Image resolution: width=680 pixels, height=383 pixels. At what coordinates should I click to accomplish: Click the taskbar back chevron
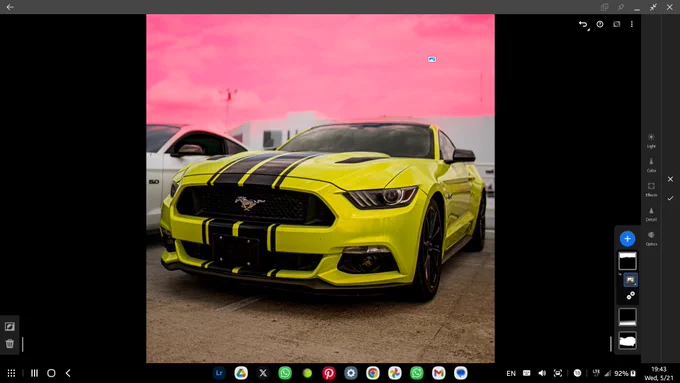[68, 373]
